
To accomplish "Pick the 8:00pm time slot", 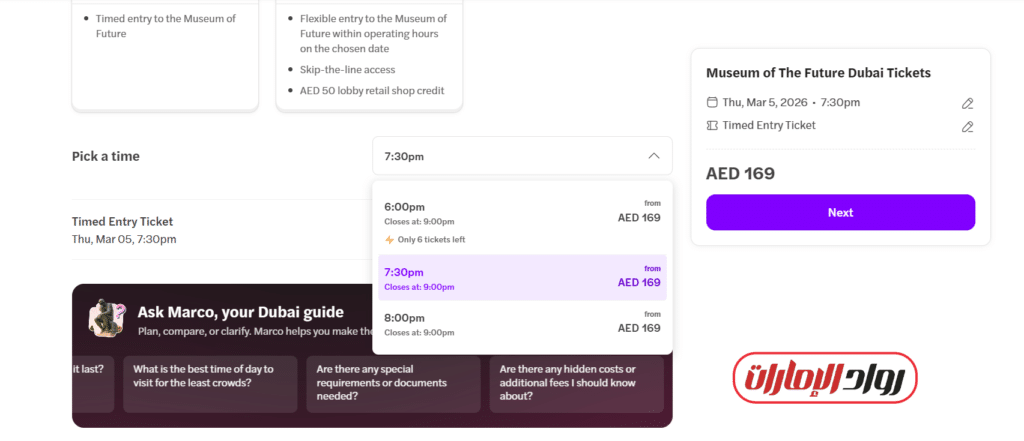I will pos(521,323).
